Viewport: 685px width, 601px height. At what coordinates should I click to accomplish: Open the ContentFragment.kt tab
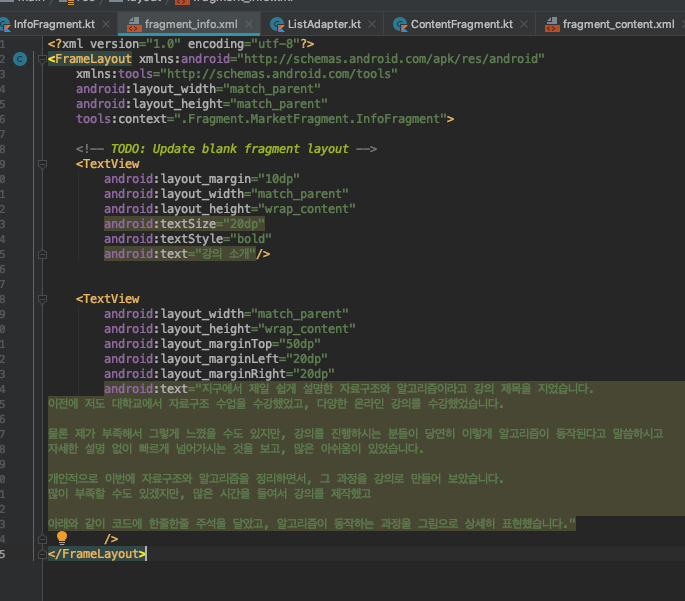(462, 24)
